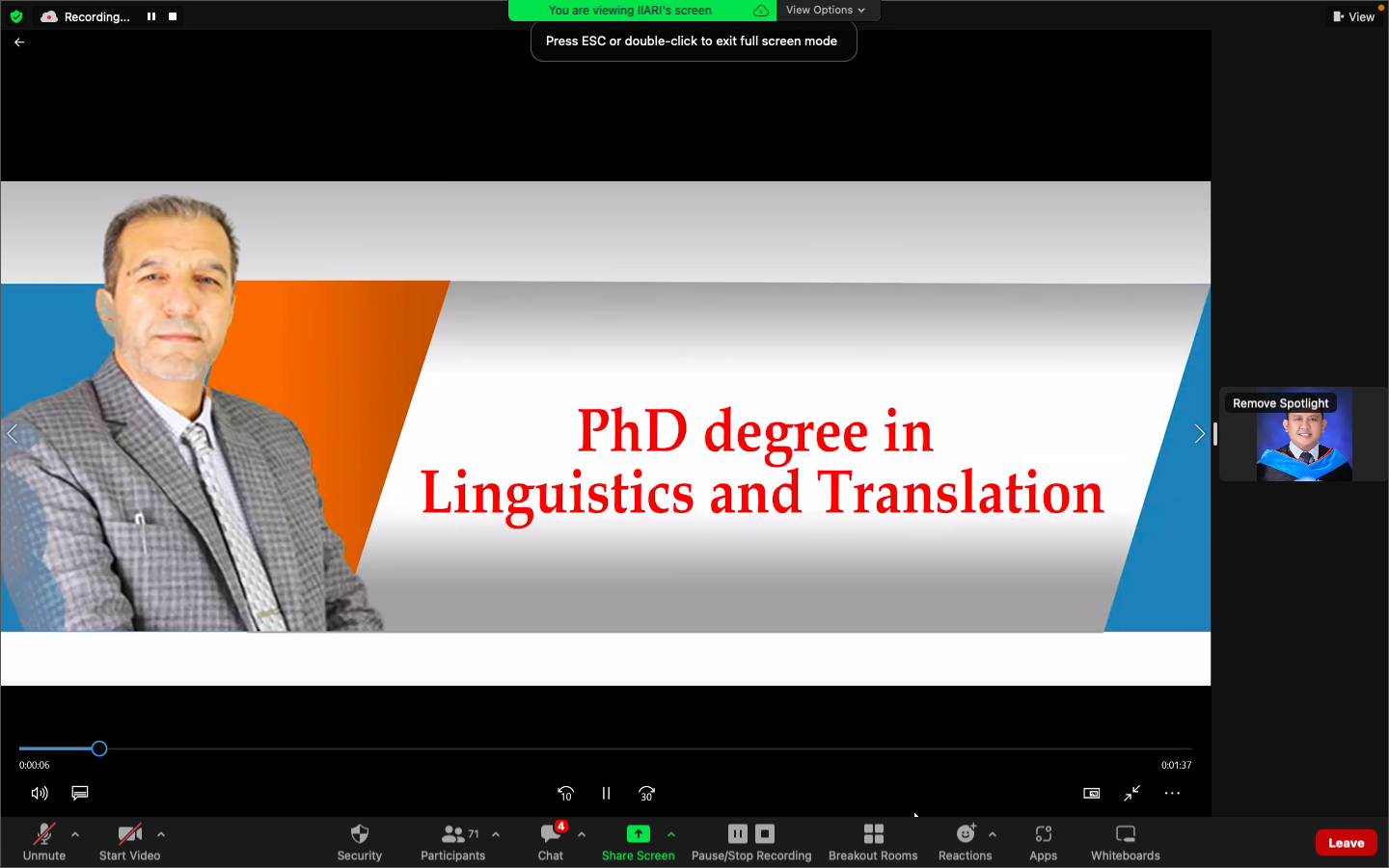
Task: Click Remove Spotlight on participant video
Action: (x=1280, y=403)
